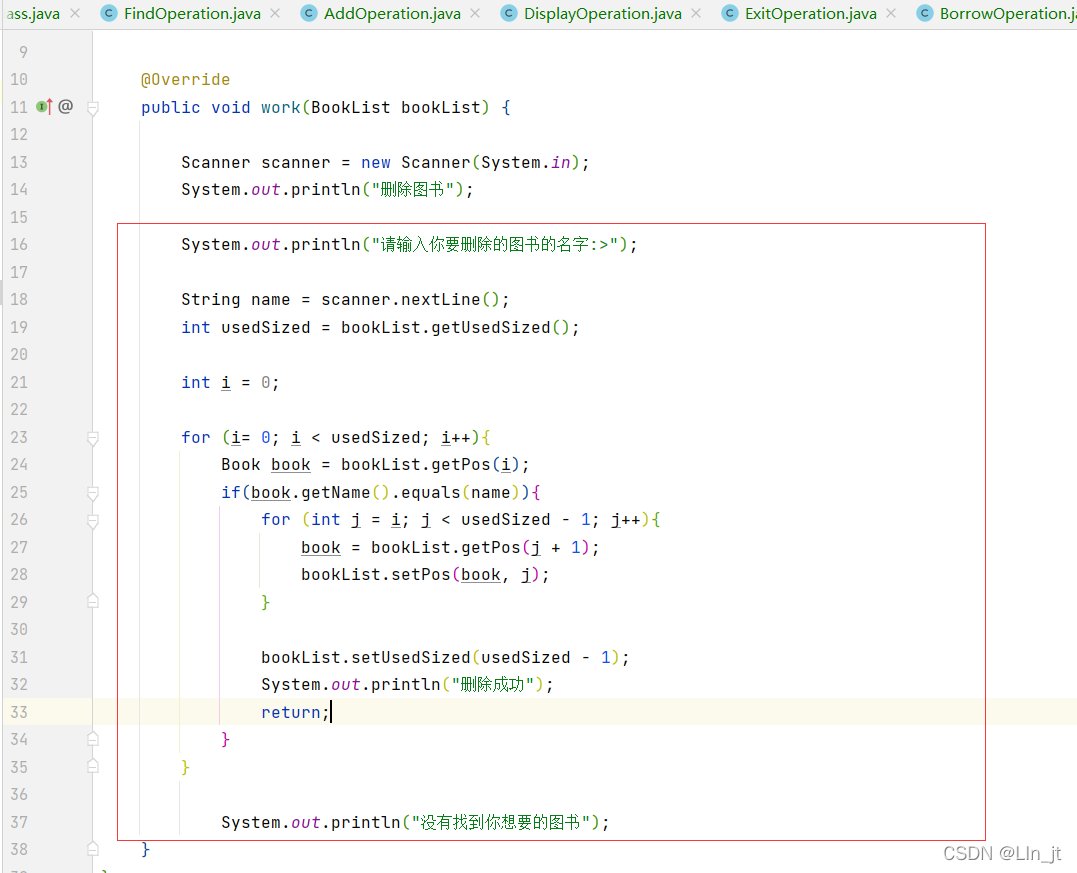Click 'bookList.setPos(book, j)' on line 28
1077x873 pixels.
point(420,575)
